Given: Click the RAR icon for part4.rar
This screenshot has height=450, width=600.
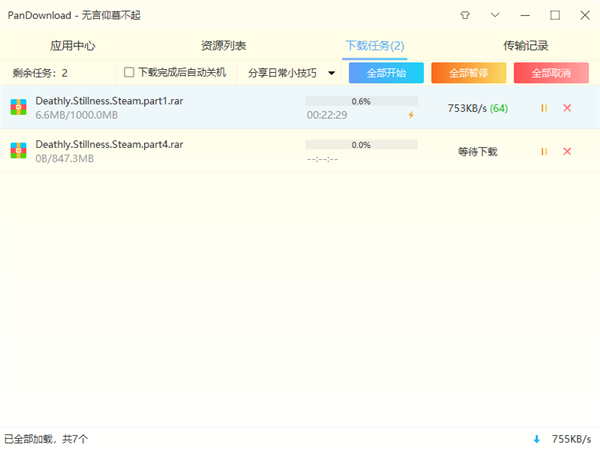Looking at the screenshot, I should click(18, 150).
